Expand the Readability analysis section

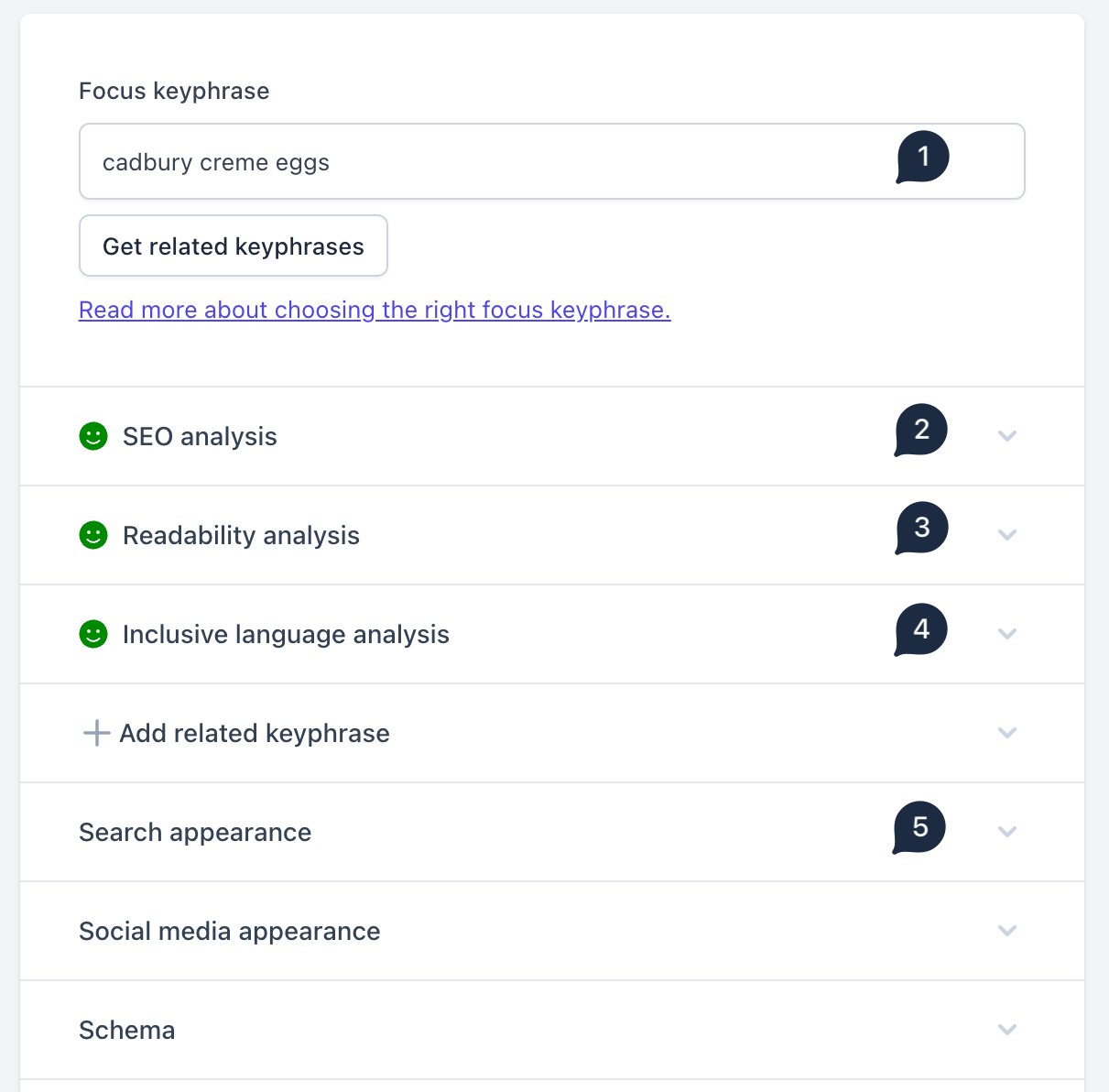[1007, 536]
